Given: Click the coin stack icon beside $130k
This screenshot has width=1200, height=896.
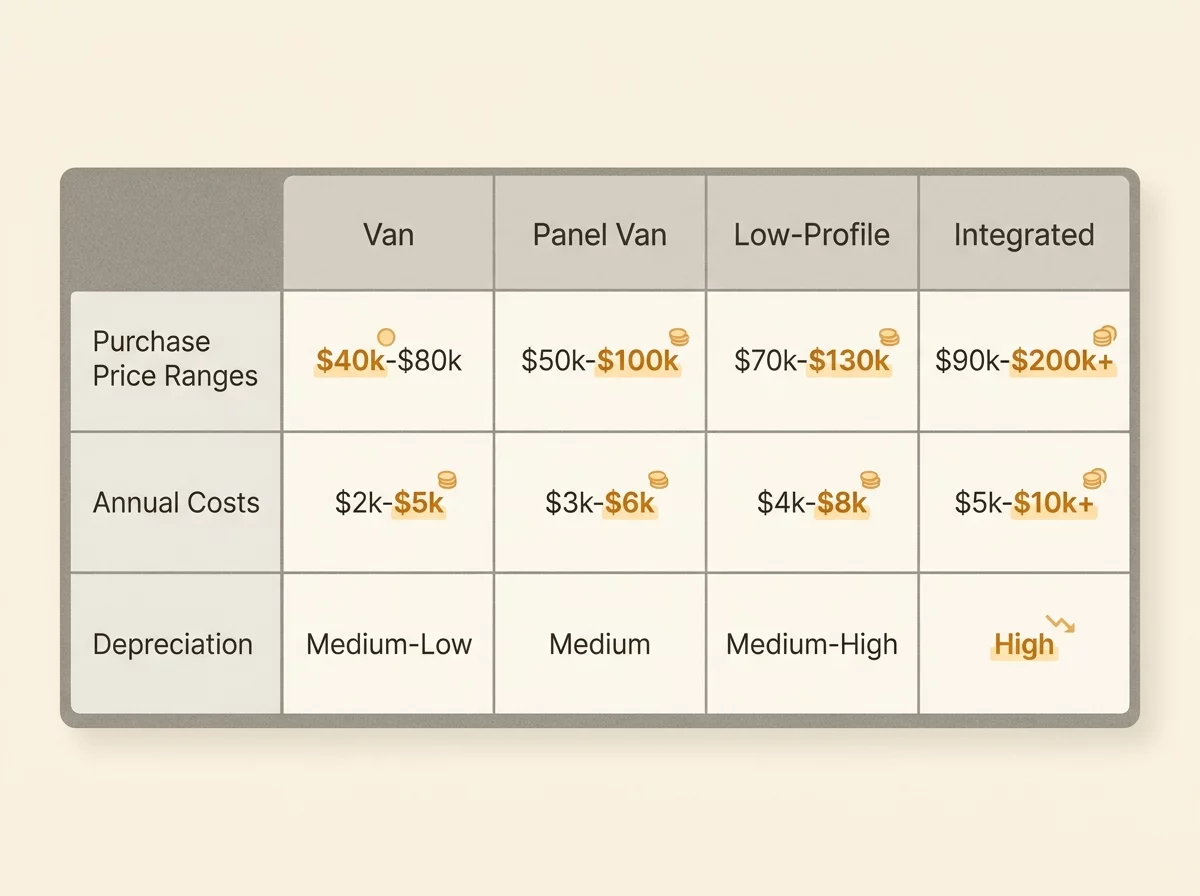Looking at the screenshot, I should tap(889, 338).
